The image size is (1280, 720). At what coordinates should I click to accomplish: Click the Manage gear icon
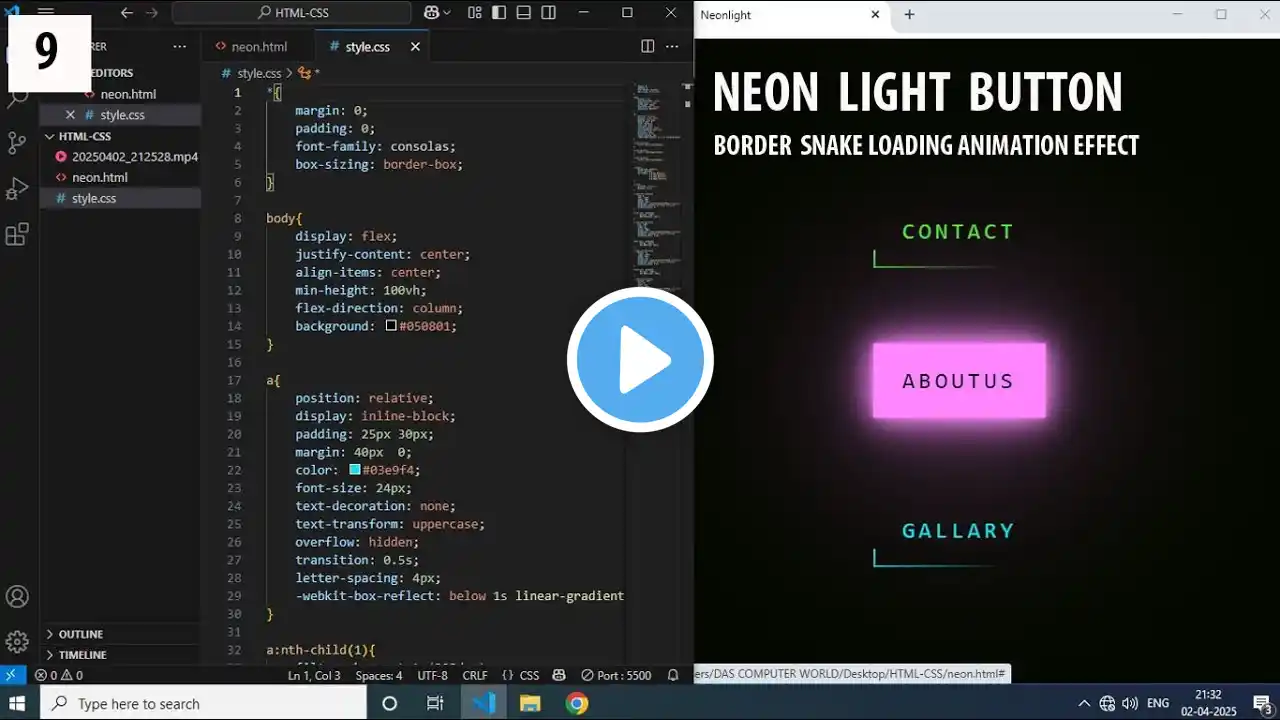(17, 641)
